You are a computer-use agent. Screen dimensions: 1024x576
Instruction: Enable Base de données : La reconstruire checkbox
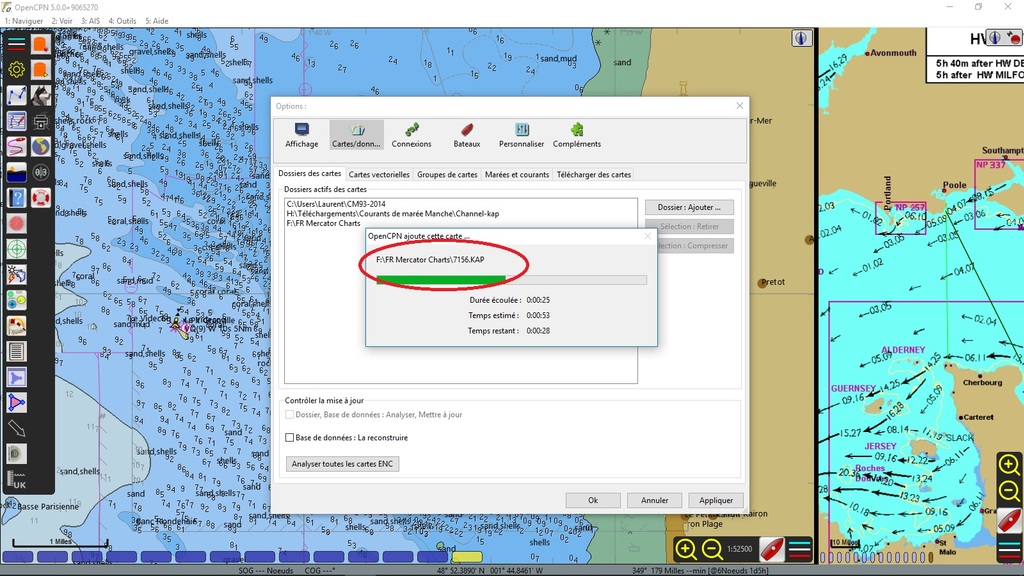[x=289, y=438]
